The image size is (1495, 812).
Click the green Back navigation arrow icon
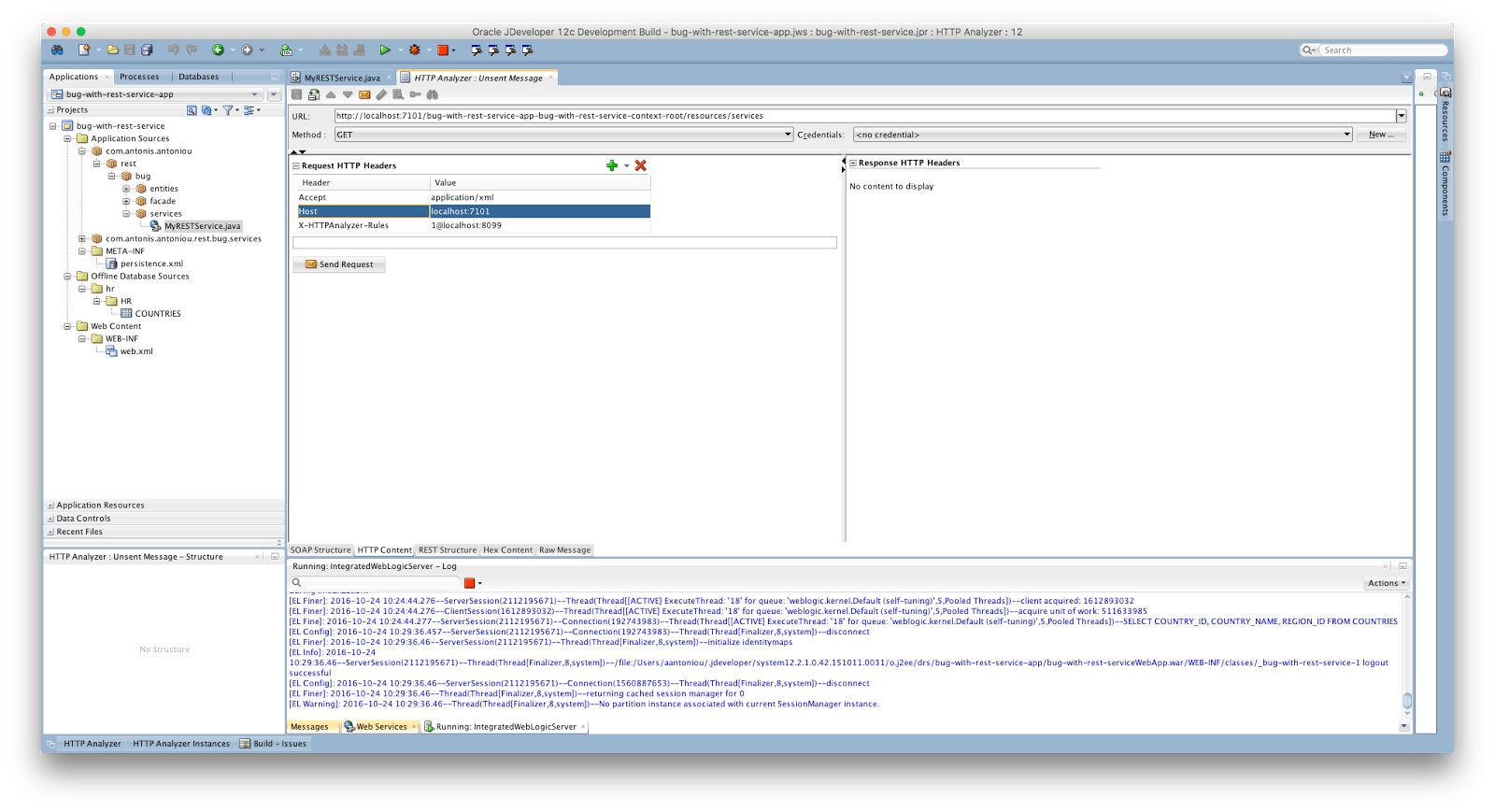tap(218, 50)
